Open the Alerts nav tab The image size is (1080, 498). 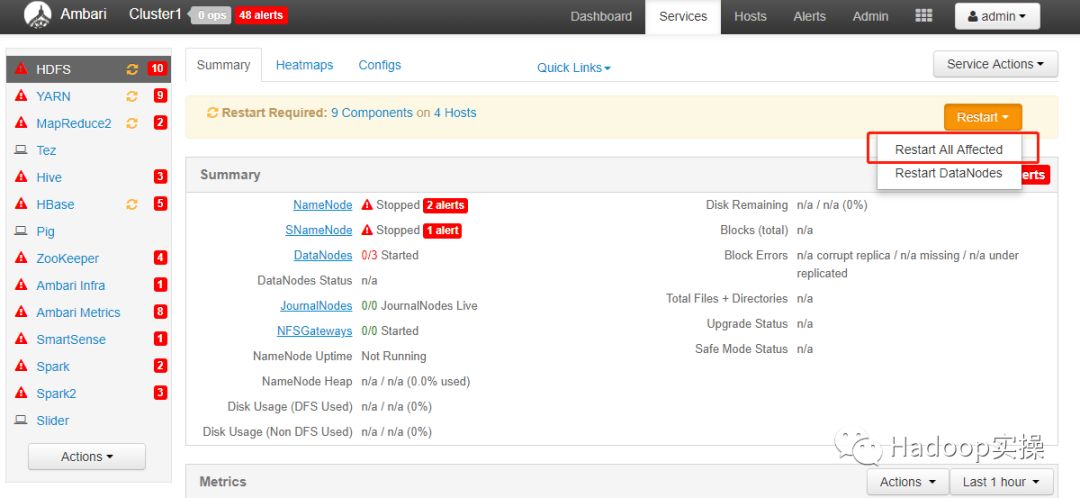pyautogui.click(x=809, y=17)
